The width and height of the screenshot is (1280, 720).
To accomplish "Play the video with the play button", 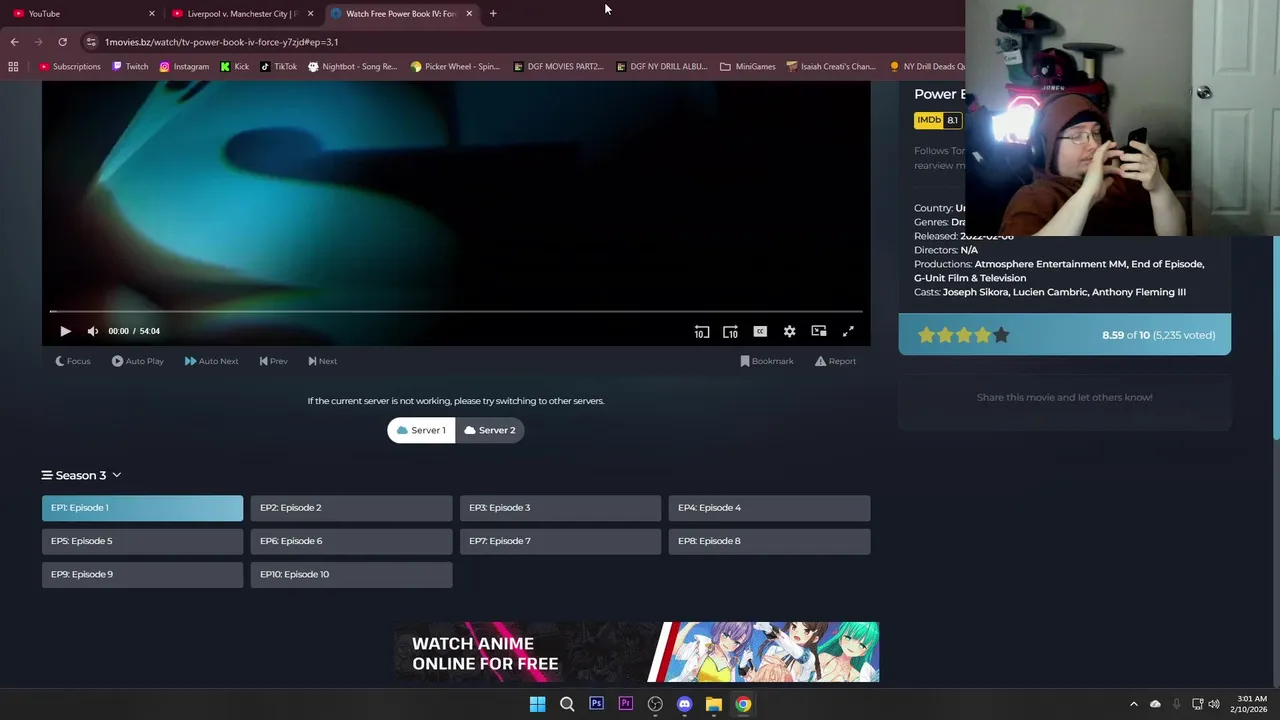I will [x=65, y=331].
